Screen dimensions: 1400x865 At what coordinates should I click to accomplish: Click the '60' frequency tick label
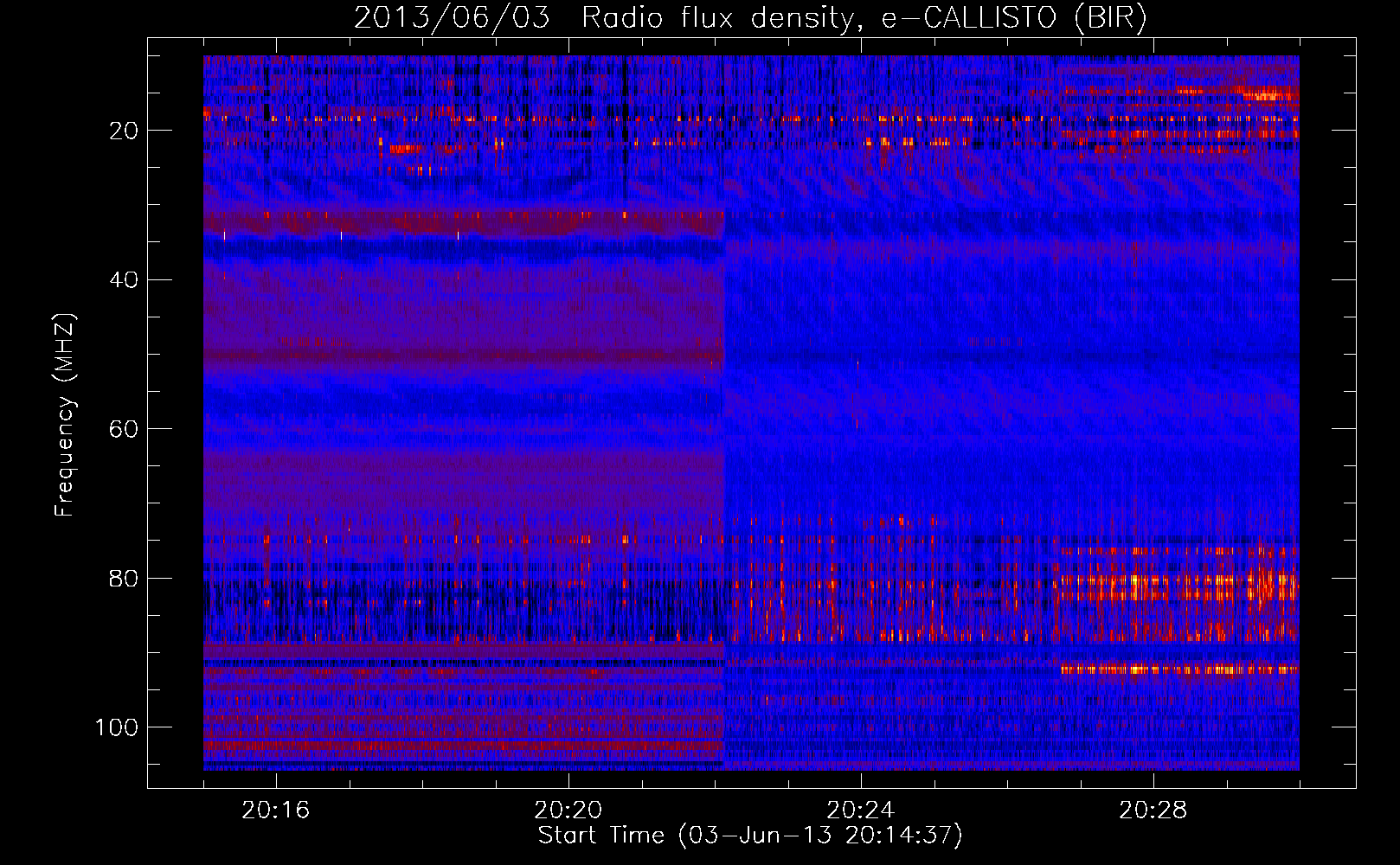click(124, 429)
